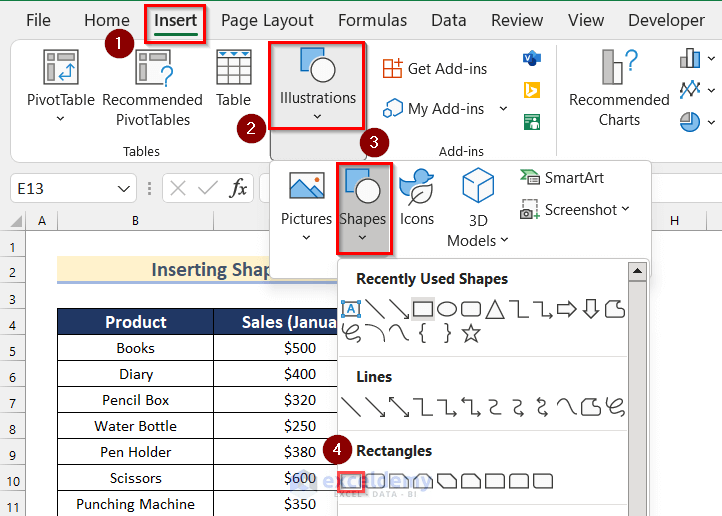Select column B header
Viewport: 722px width, 516px height.
point(135,221)
